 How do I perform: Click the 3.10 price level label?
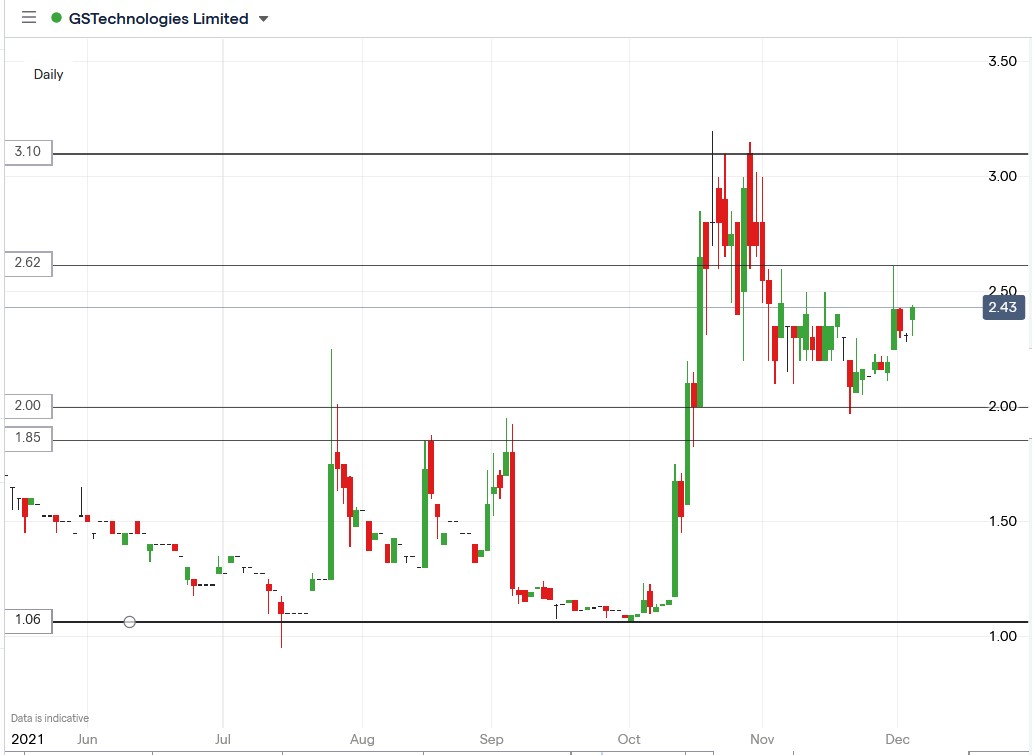tap(26, 152)
